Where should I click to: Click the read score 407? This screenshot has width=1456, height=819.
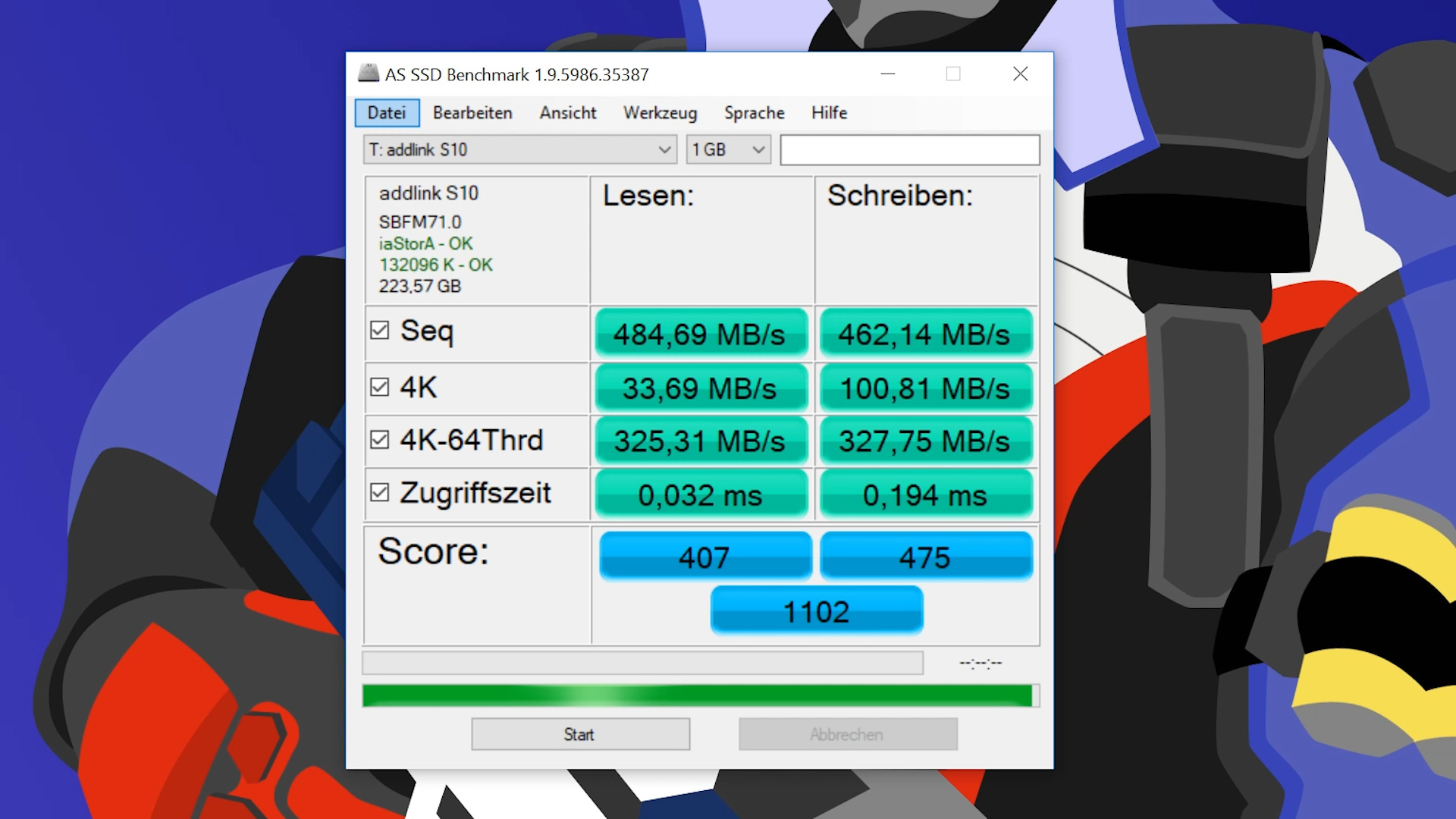point(705,557)
